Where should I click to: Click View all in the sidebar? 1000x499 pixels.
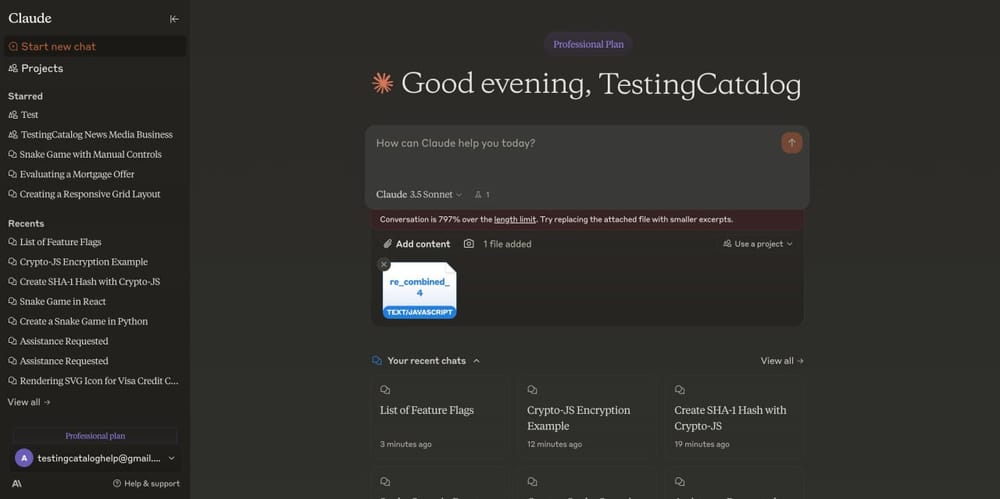pos(29,402)
